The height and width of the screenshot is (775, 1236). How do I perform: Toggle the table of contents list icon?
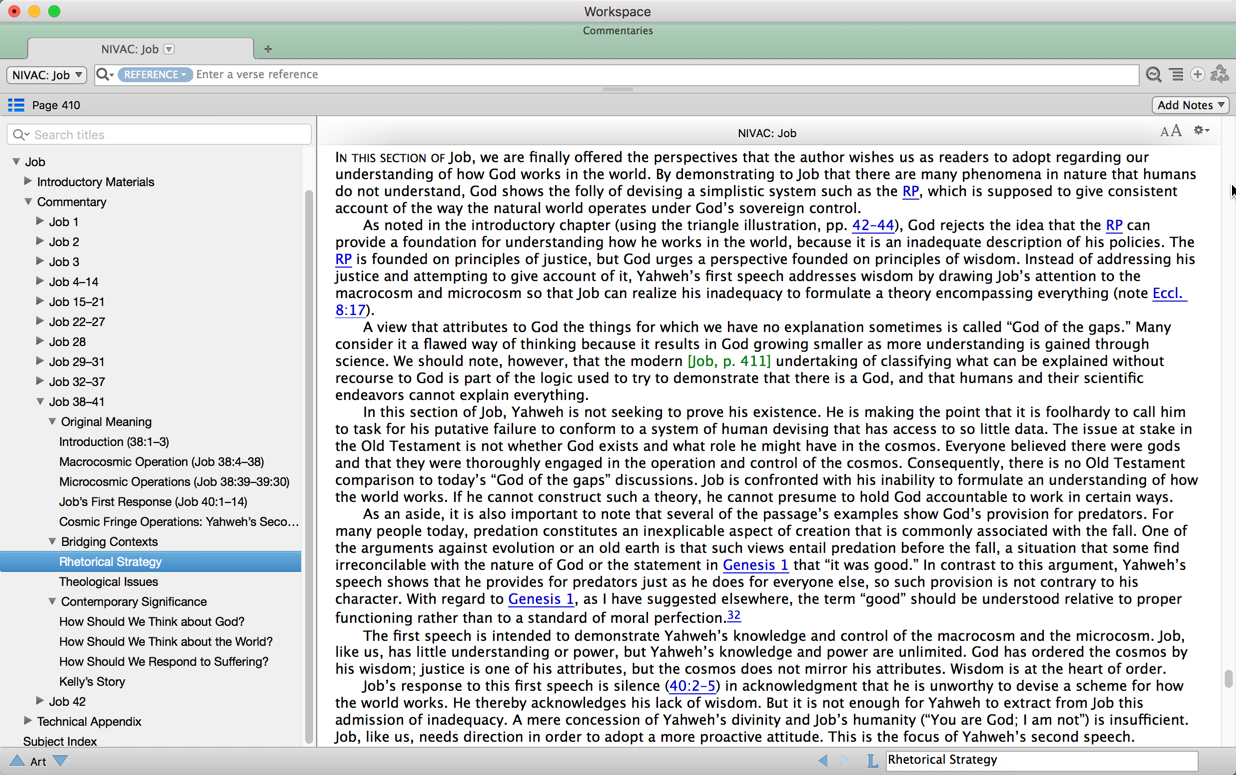point(16,105)
